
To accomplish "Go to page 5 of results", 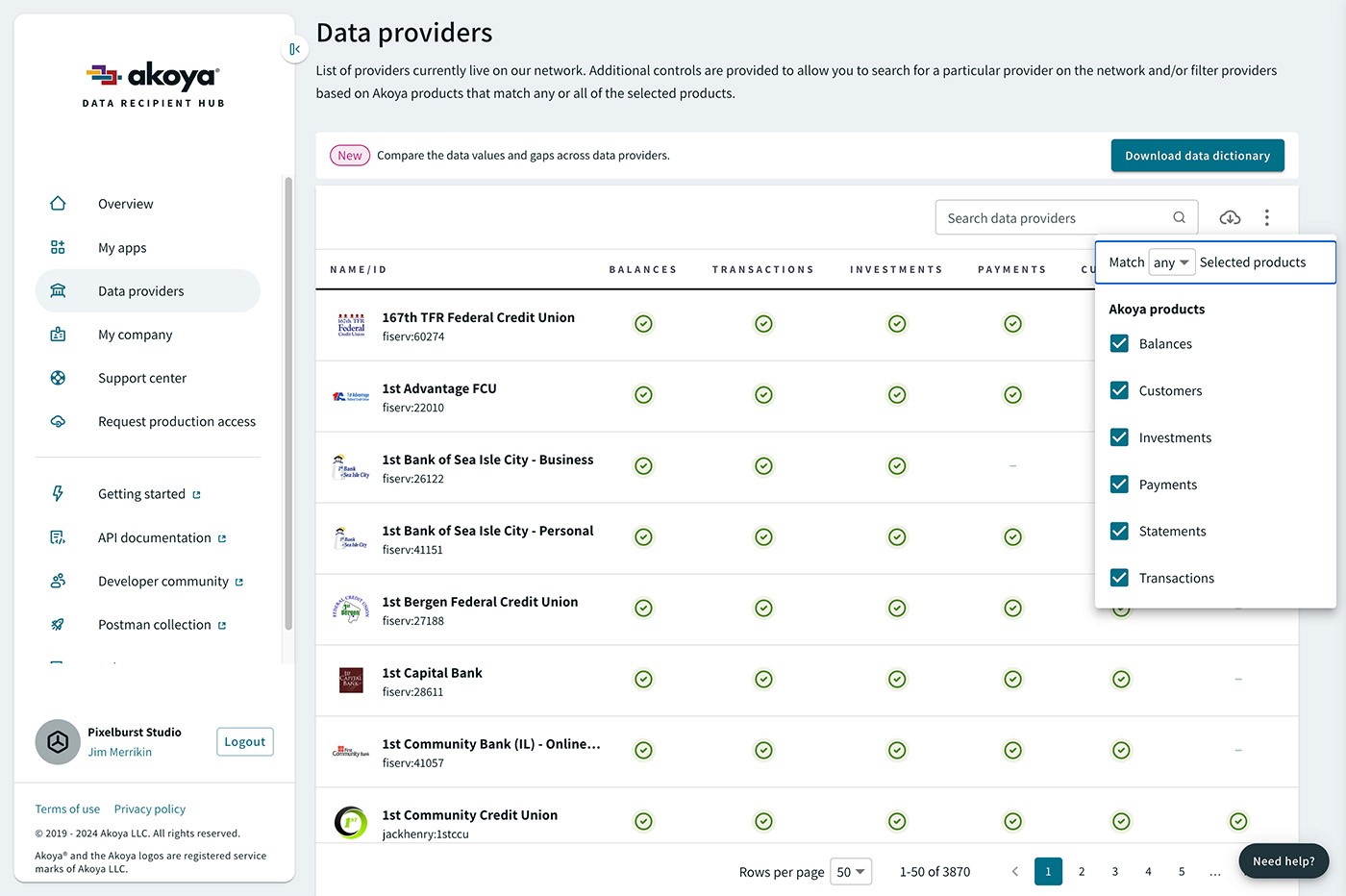I will [1182, 871].
